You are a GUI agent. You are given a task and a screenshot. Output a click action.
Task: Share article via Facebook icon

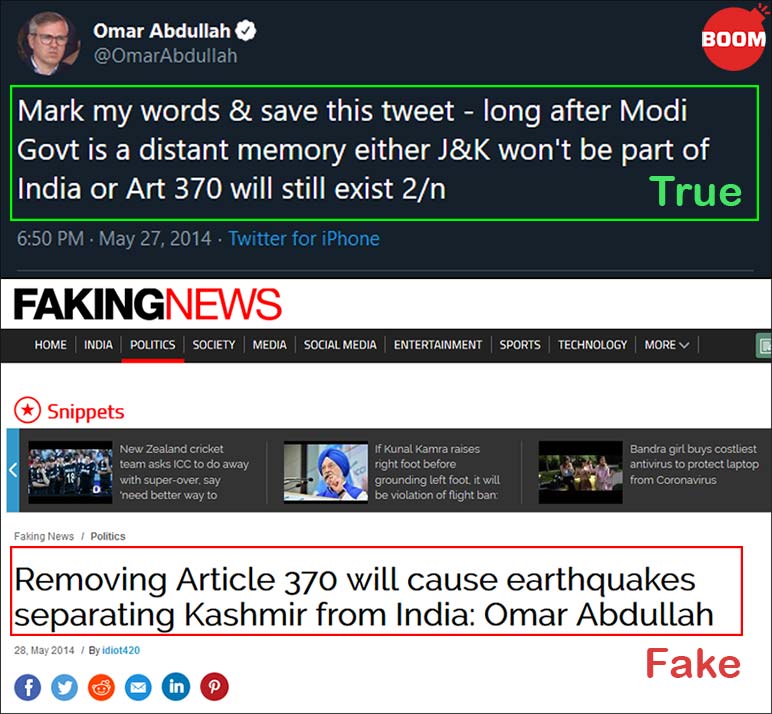[28, 686]
